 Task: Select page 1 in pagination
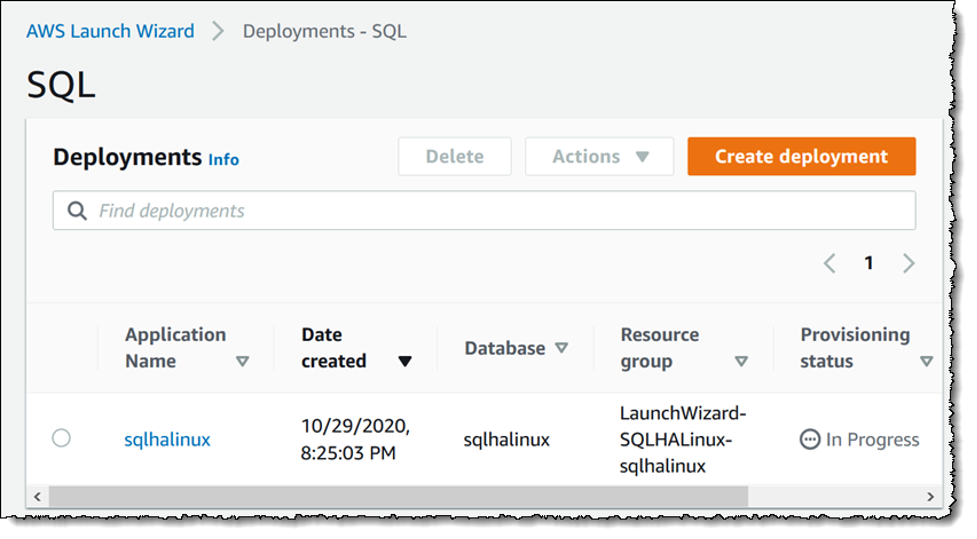point(869,263)
